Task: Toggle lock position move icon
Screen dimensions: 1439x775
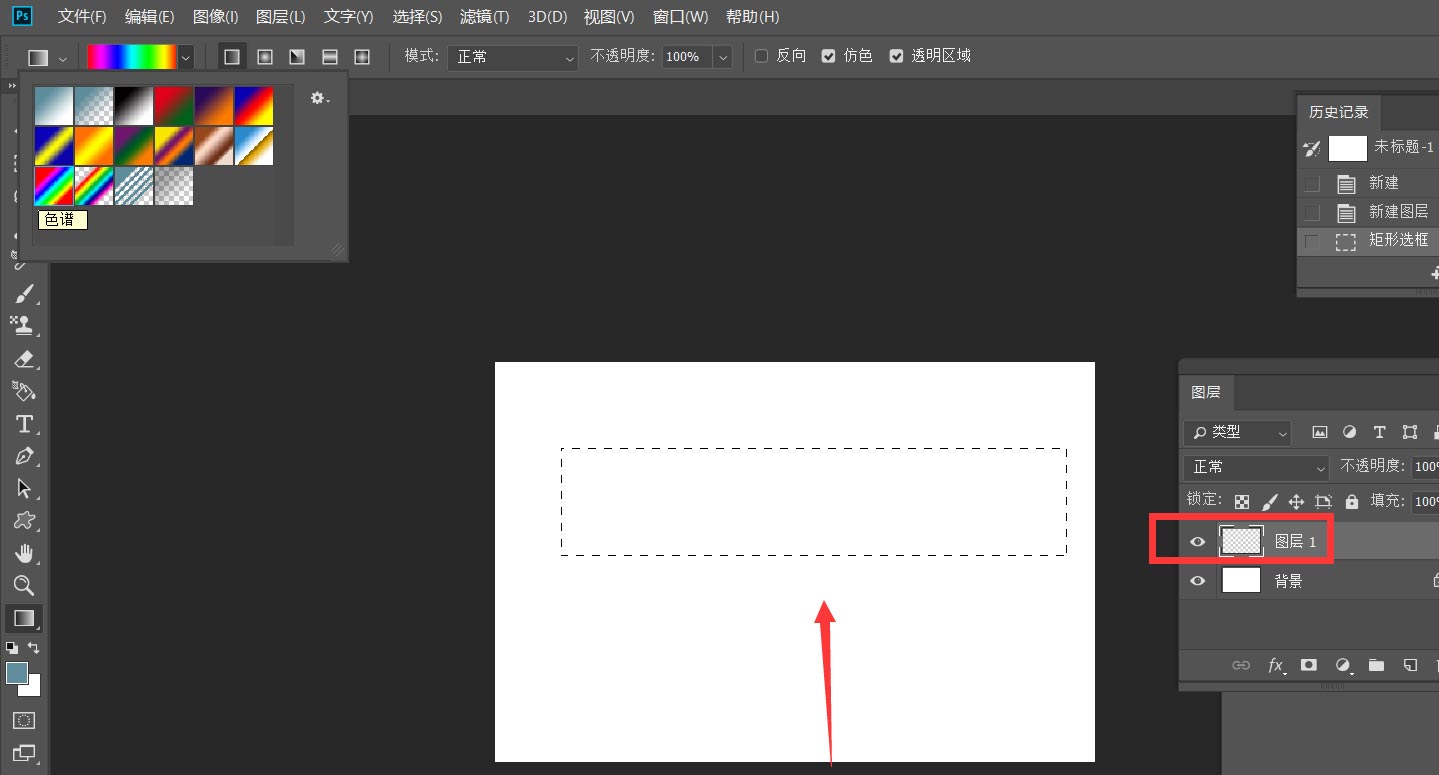Action: tap(1296, 501)
